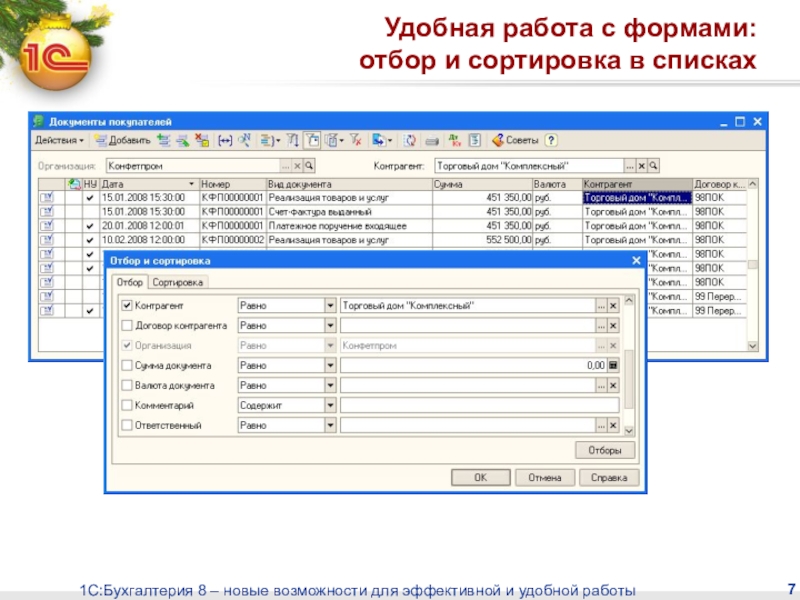The height and width of the screenshot is (600, 800).
Task: Click the ellipsis of top Контрагент field
Action: pyautogui.click(x=630, y=166)
